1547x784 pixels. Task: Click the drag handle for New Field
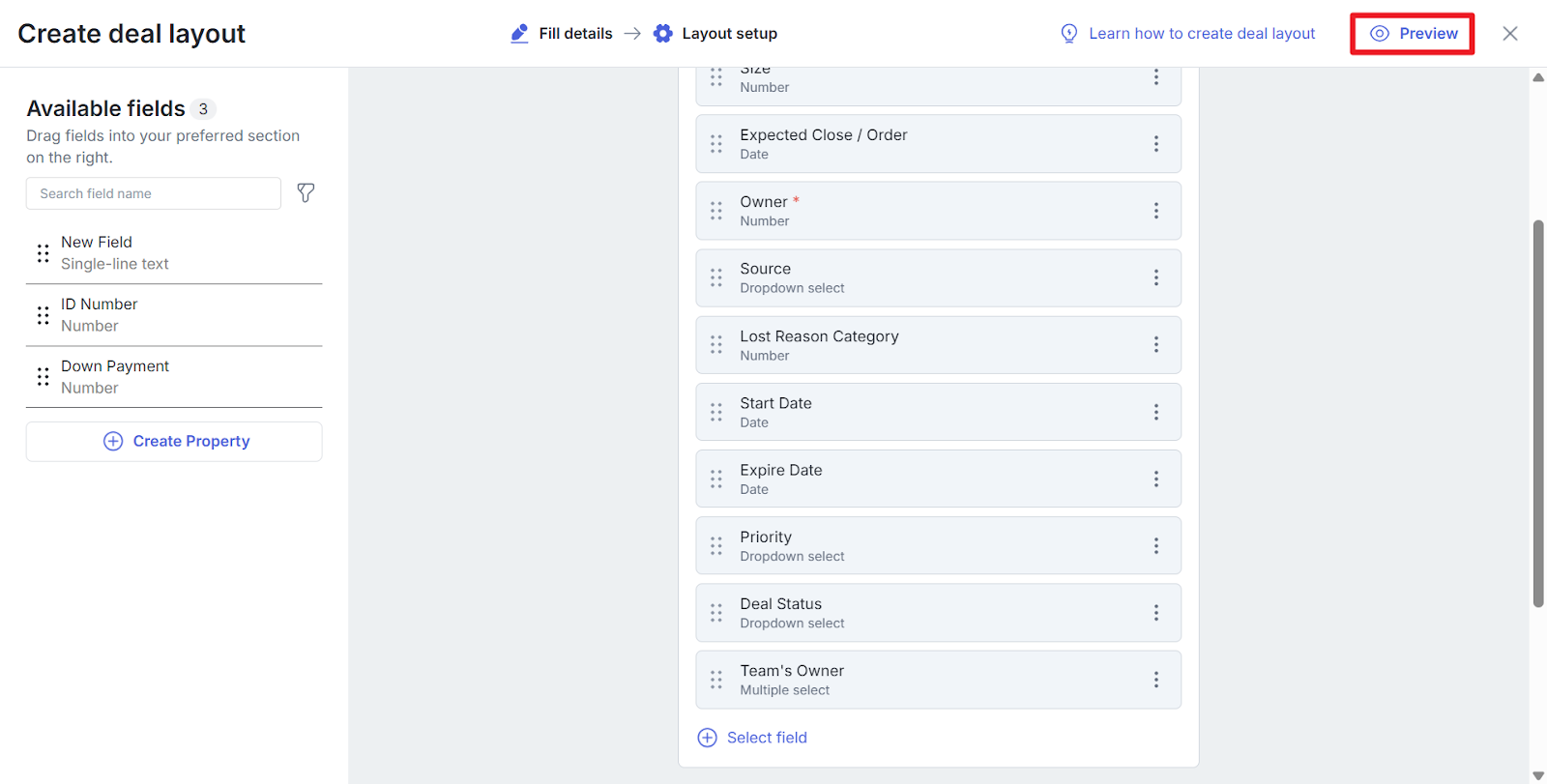click(43, 253)
